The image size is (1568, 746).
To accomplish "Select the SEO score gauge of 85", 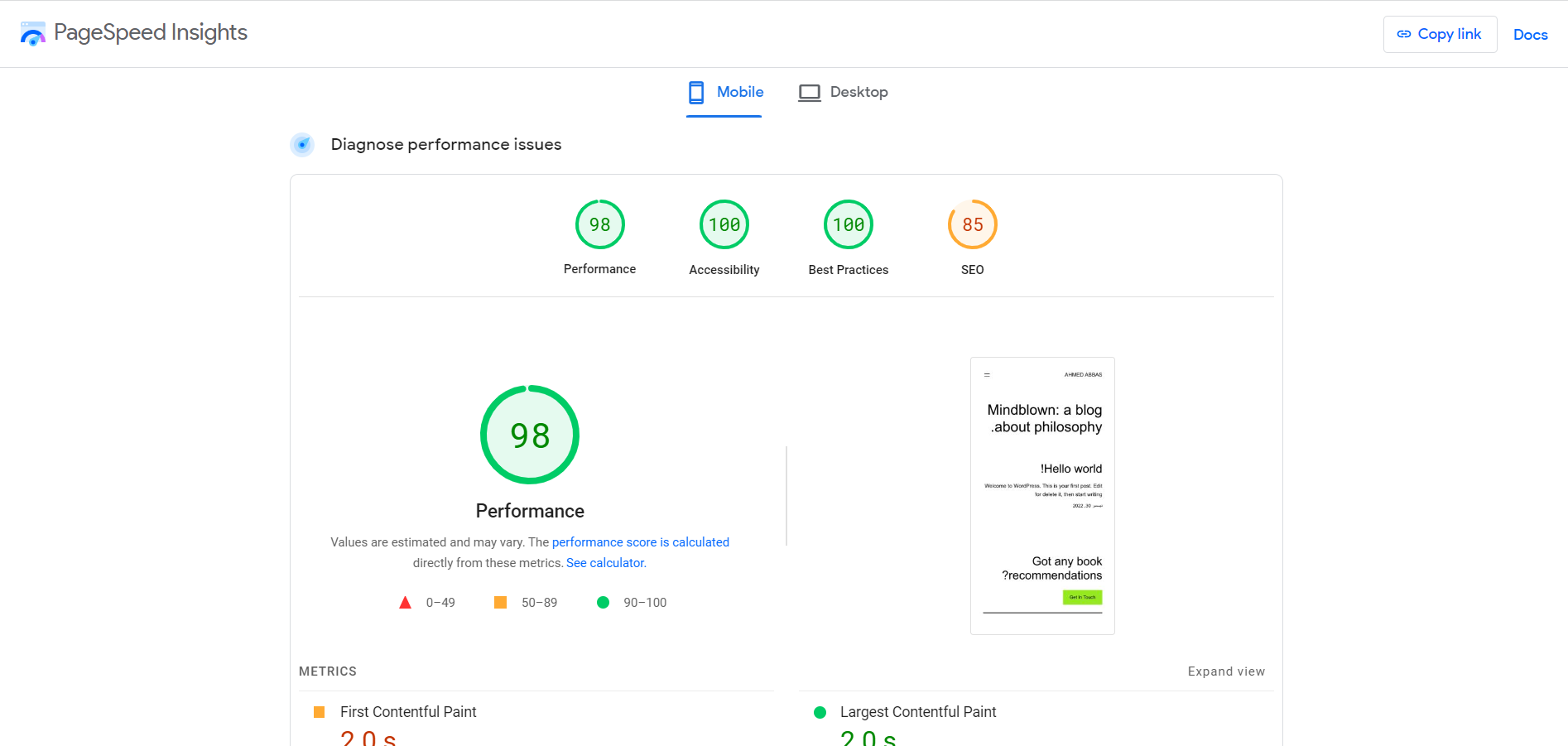I will 972,224.
